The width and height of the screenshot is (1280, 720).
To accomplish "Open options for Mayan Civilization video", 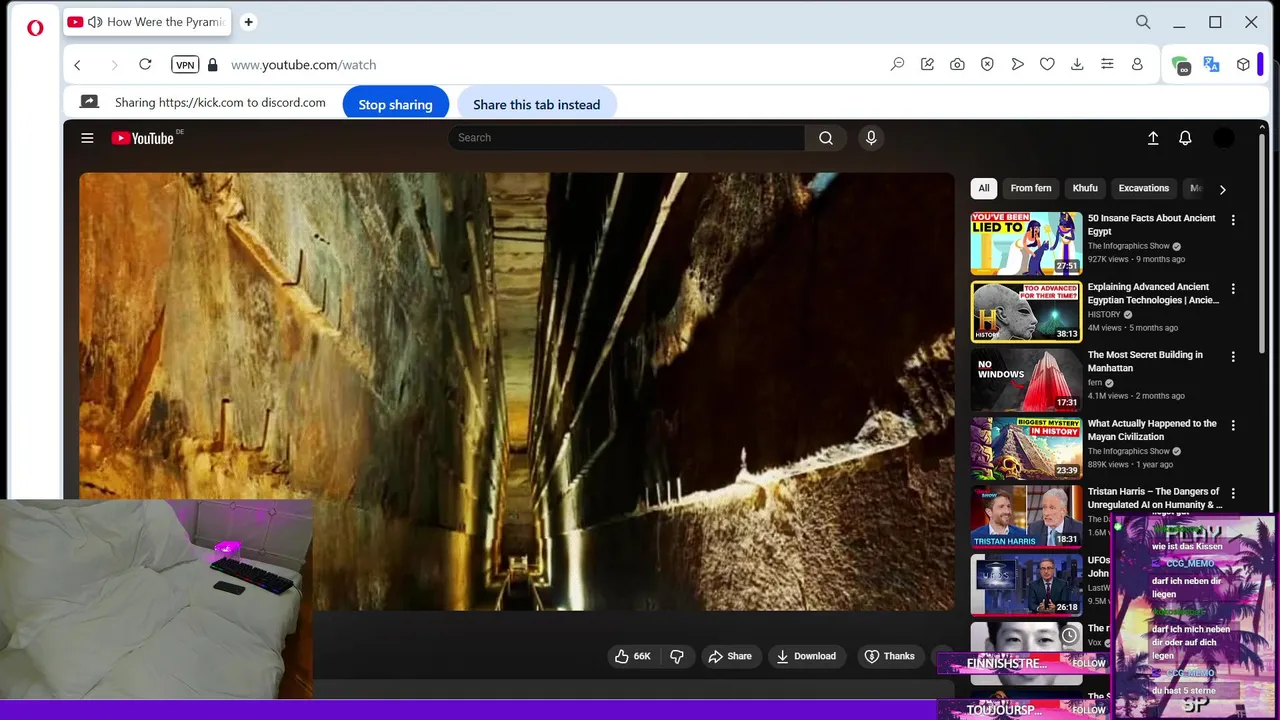I will pyautogui.click(x=1233, y=425).
